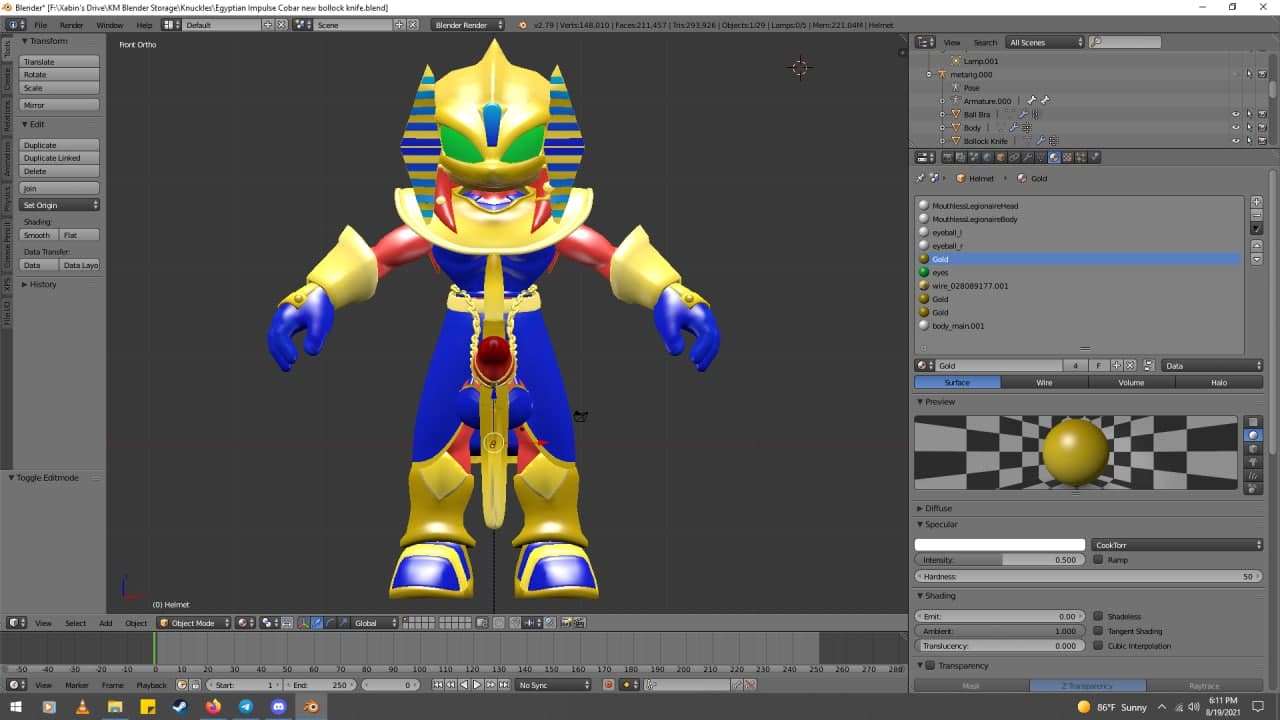Image resolution: width=1280 pixels, height=720 pixels.
Task: Click the red record keyframe button
Action: pyautogui.click(x=608, y=685)
